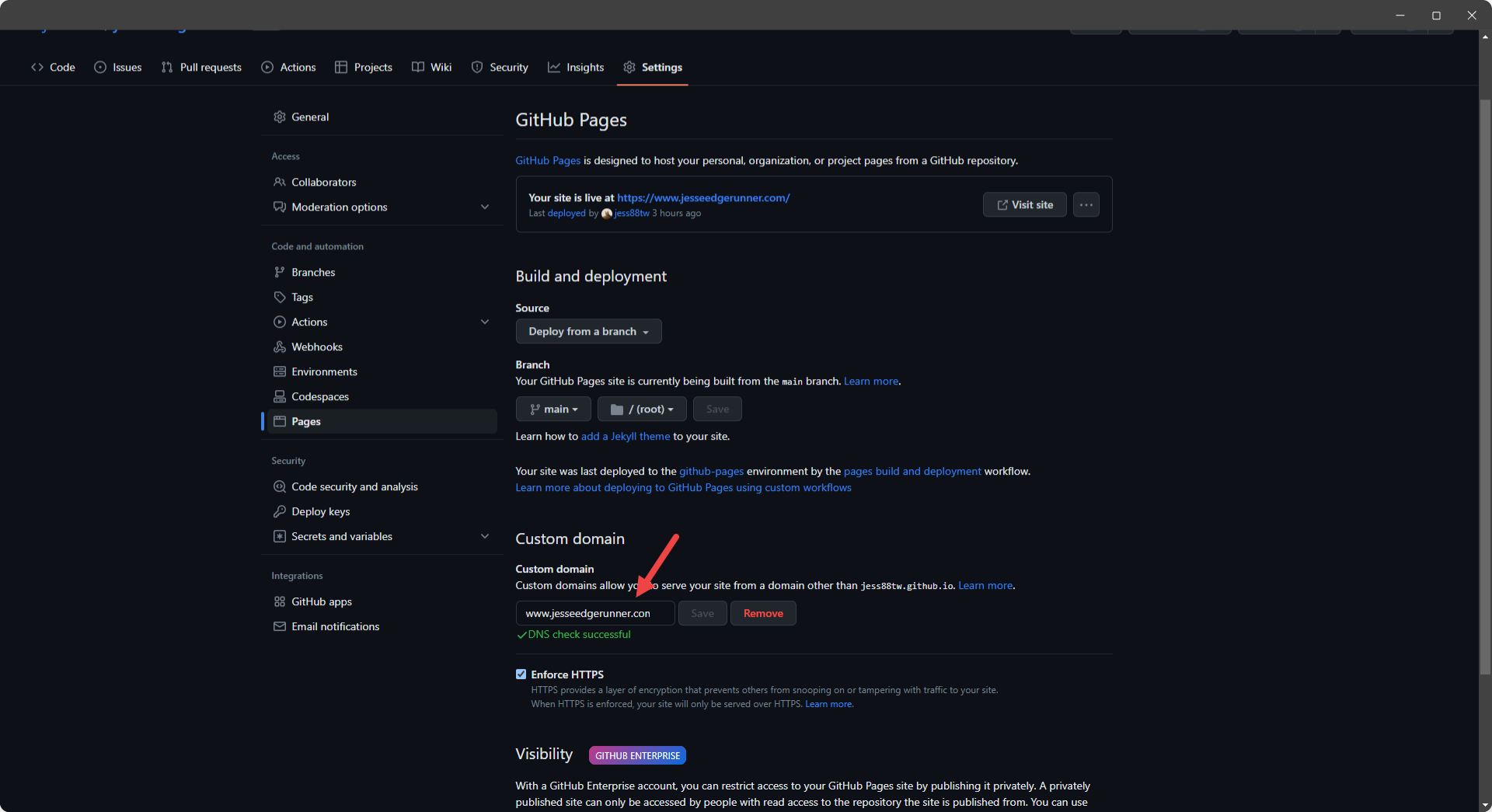
Task: Click the Secrets asterisk icon
Action: coord(280,536)
